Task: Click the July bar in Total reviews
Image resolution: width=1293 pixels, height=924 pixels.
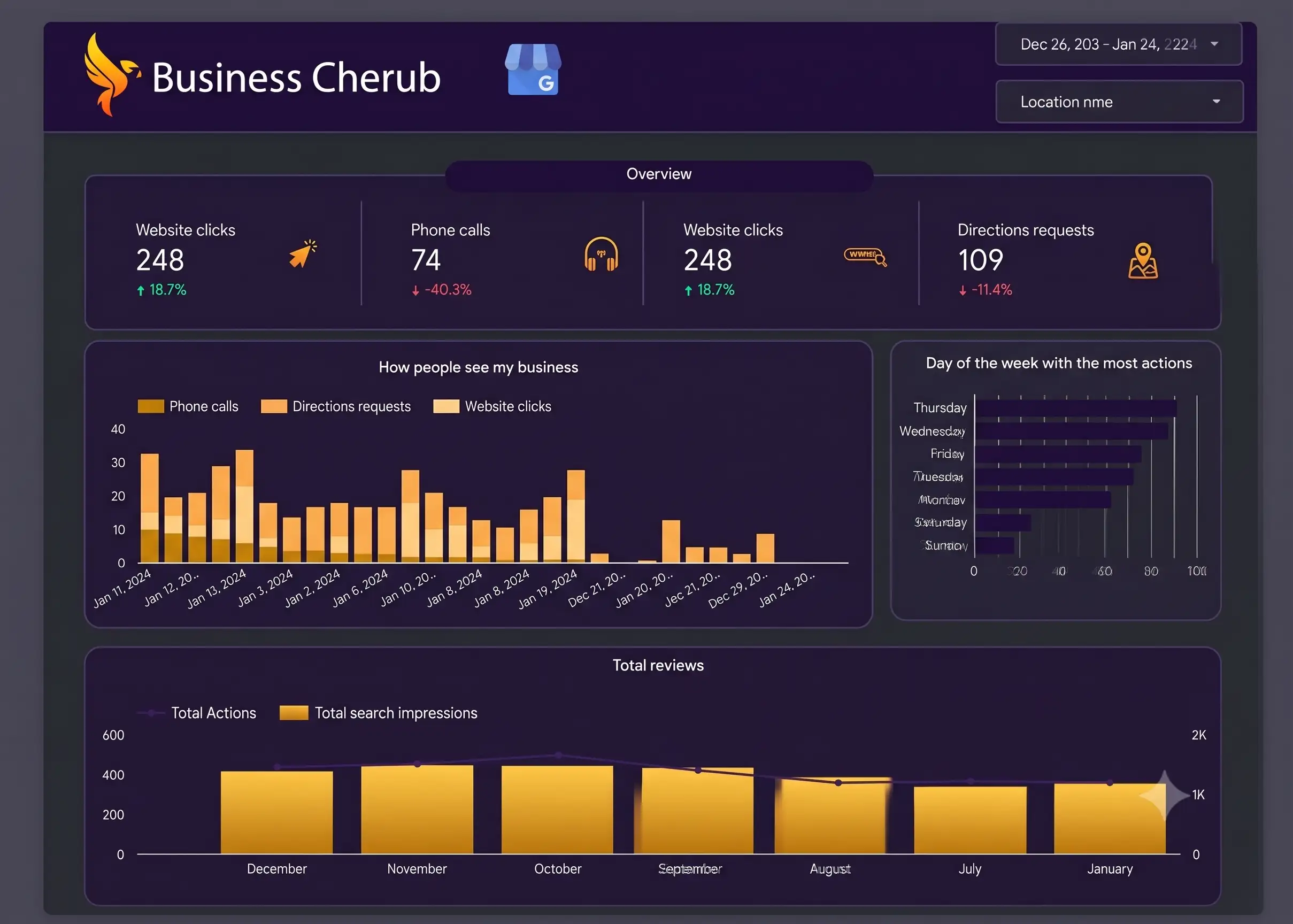Action: [x=971, y=820]
